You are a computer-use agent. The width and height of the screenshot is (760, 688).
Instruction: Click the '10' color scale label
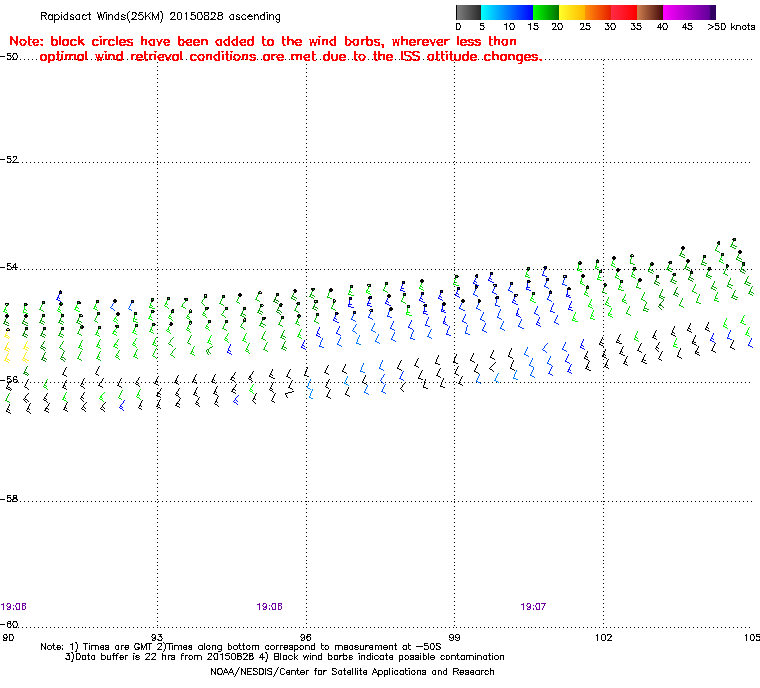click(508, 27)
